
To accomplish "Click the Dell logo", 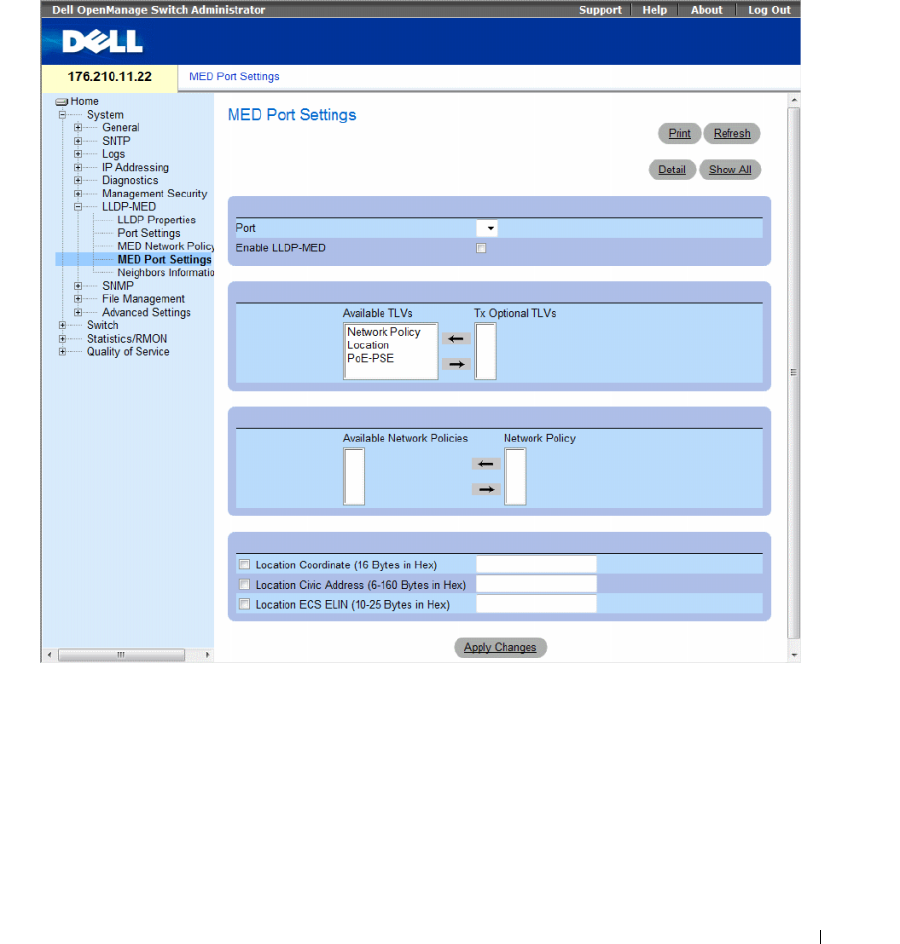I will [x=102, y=42].
